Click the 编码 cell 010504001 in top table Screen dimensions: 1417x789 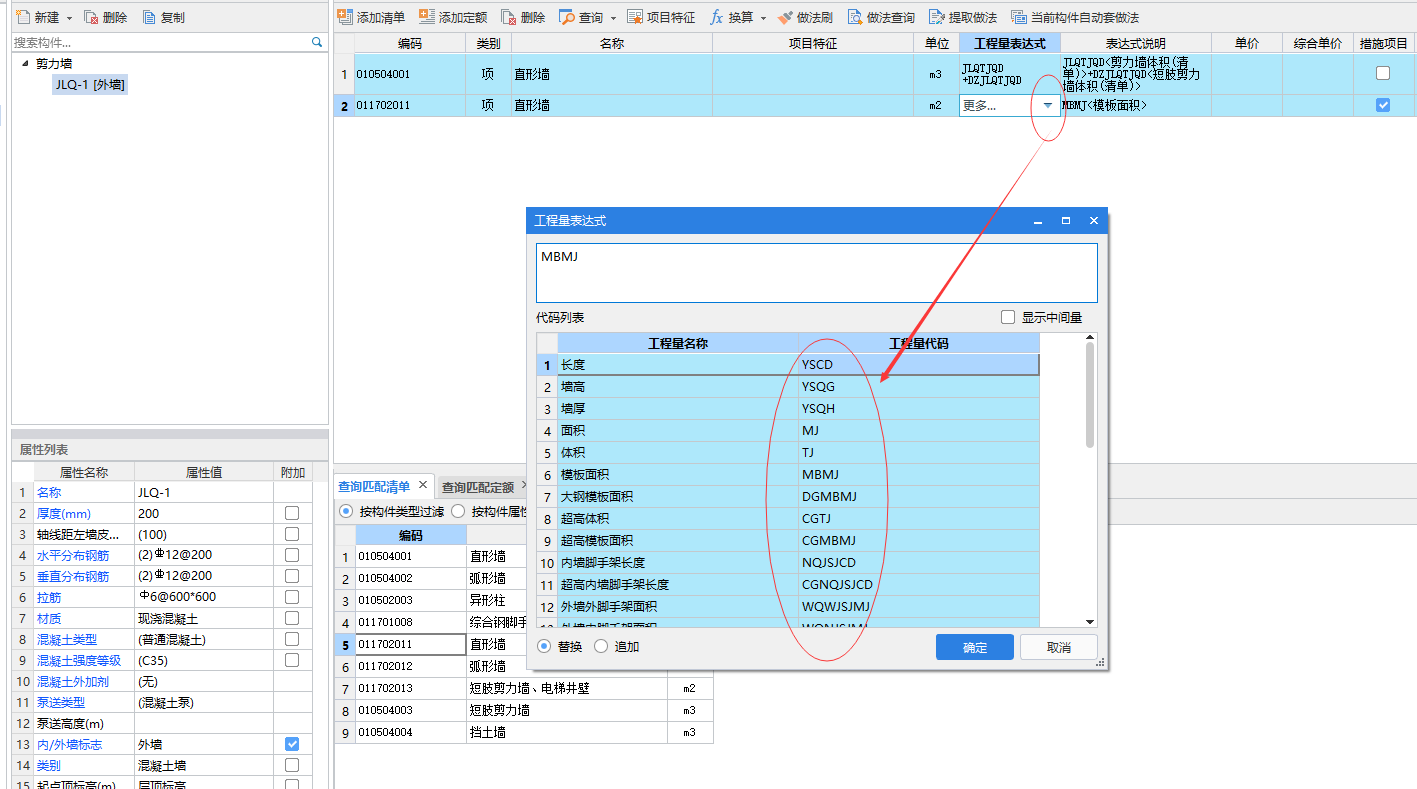coord(410,74)
